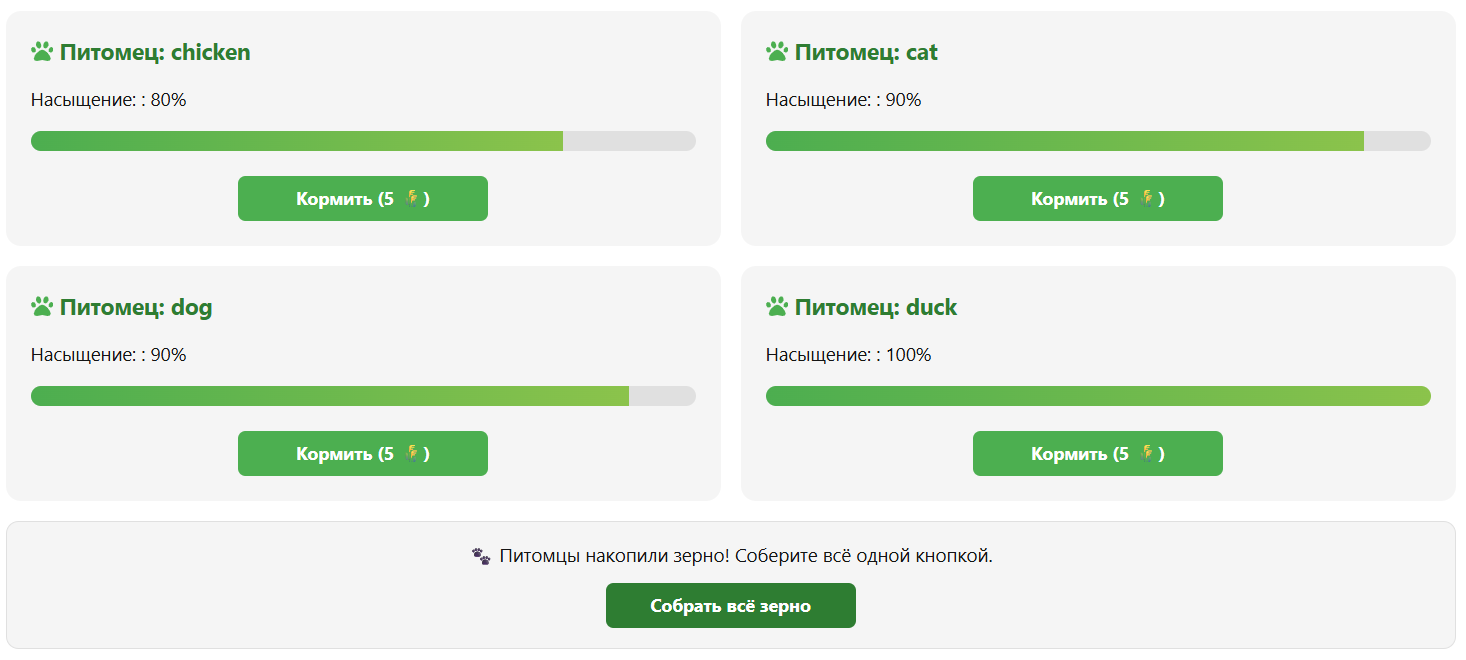Click the duck's full satiety bar
This screenshot has height=660, width=1466.
coord(1098,396)
